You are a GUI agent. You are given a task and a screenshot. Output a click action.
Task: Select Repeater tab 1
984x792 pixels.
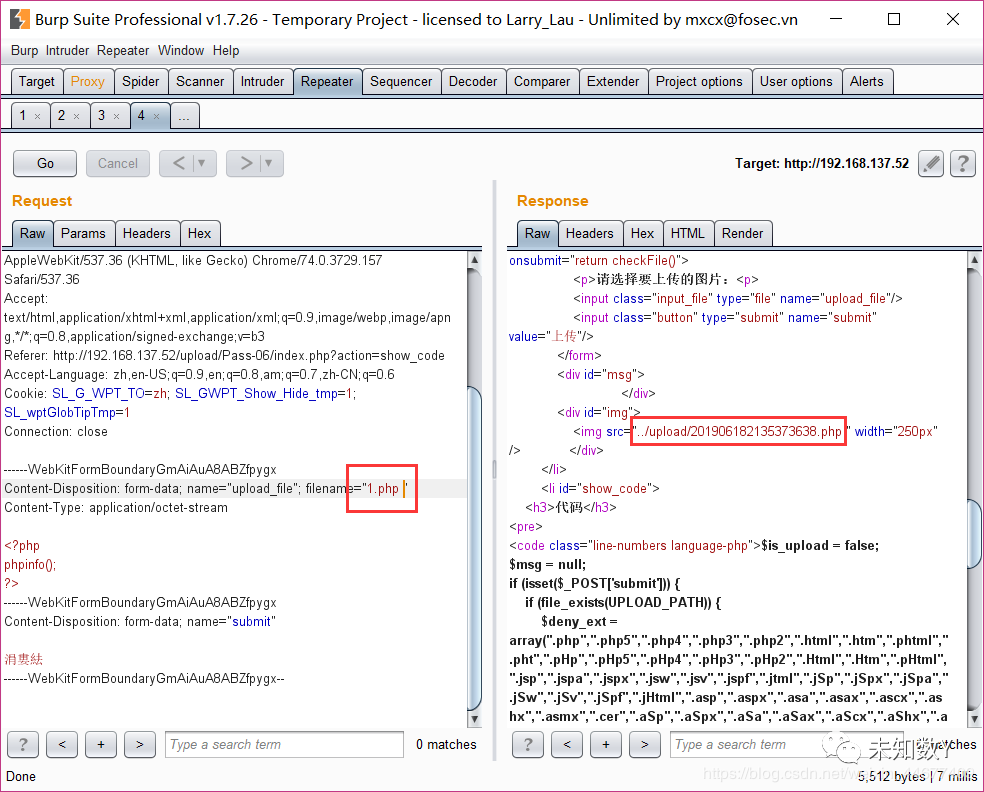tap(23, 115)
